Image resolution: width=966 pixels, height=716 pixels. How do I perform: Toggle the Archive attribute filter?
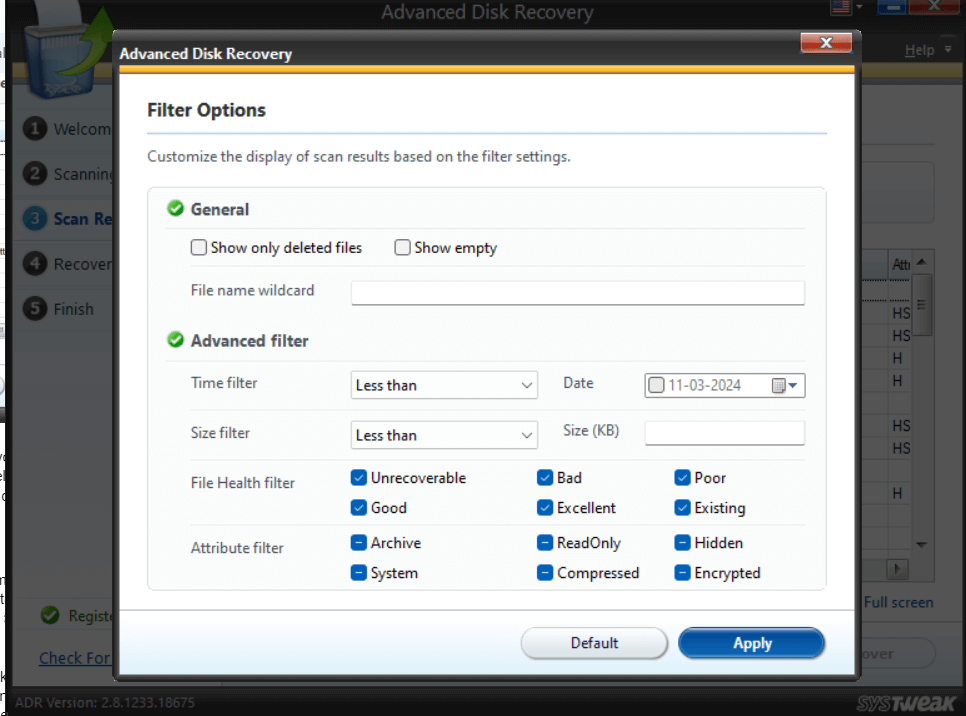[359, 543]
